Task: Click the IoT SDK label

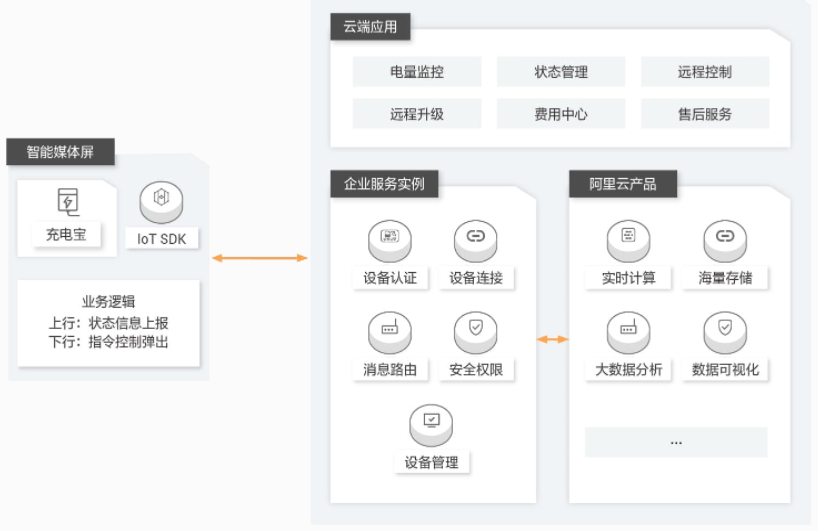Action: (x=162, y=238)
